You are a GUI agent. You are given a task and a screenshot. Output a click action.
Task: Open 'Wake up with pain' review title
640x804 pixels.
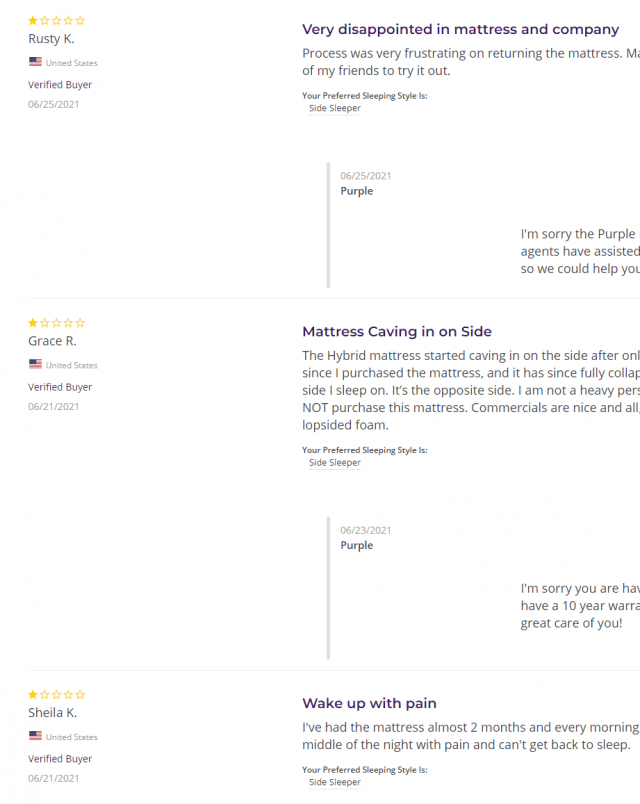coord(369,704)
